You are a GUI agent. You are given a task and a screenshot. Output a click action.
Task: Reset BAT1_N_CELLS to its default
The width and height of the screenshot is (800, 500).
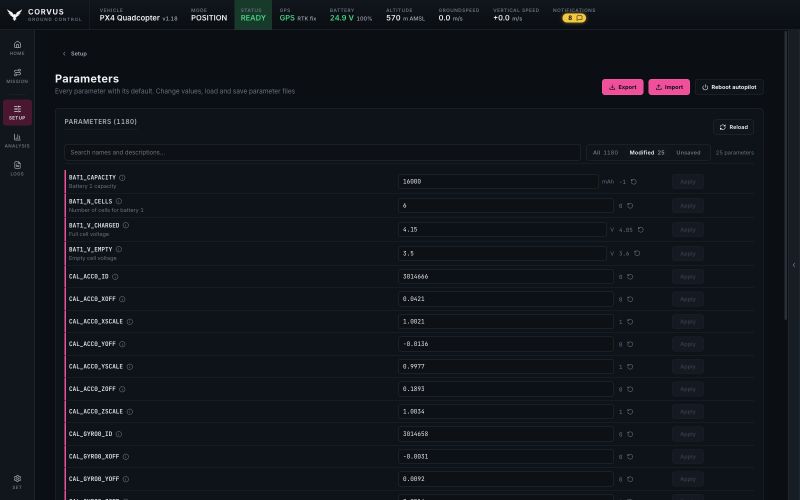pyautogui.click(x=630, y=206)
